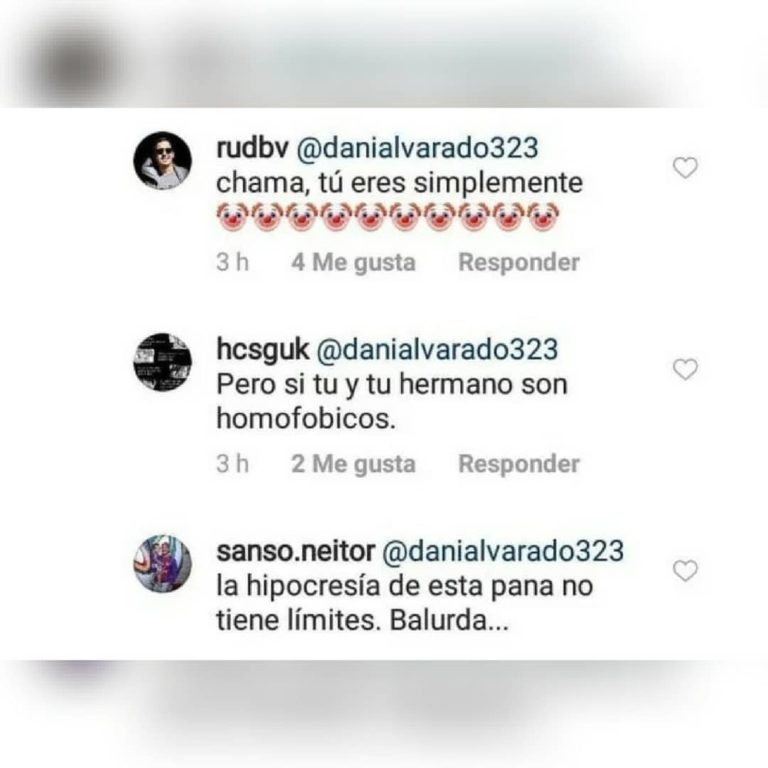Open the sanso.neitor username link
The height and width of the screenshot is (768, 768).
295,551
